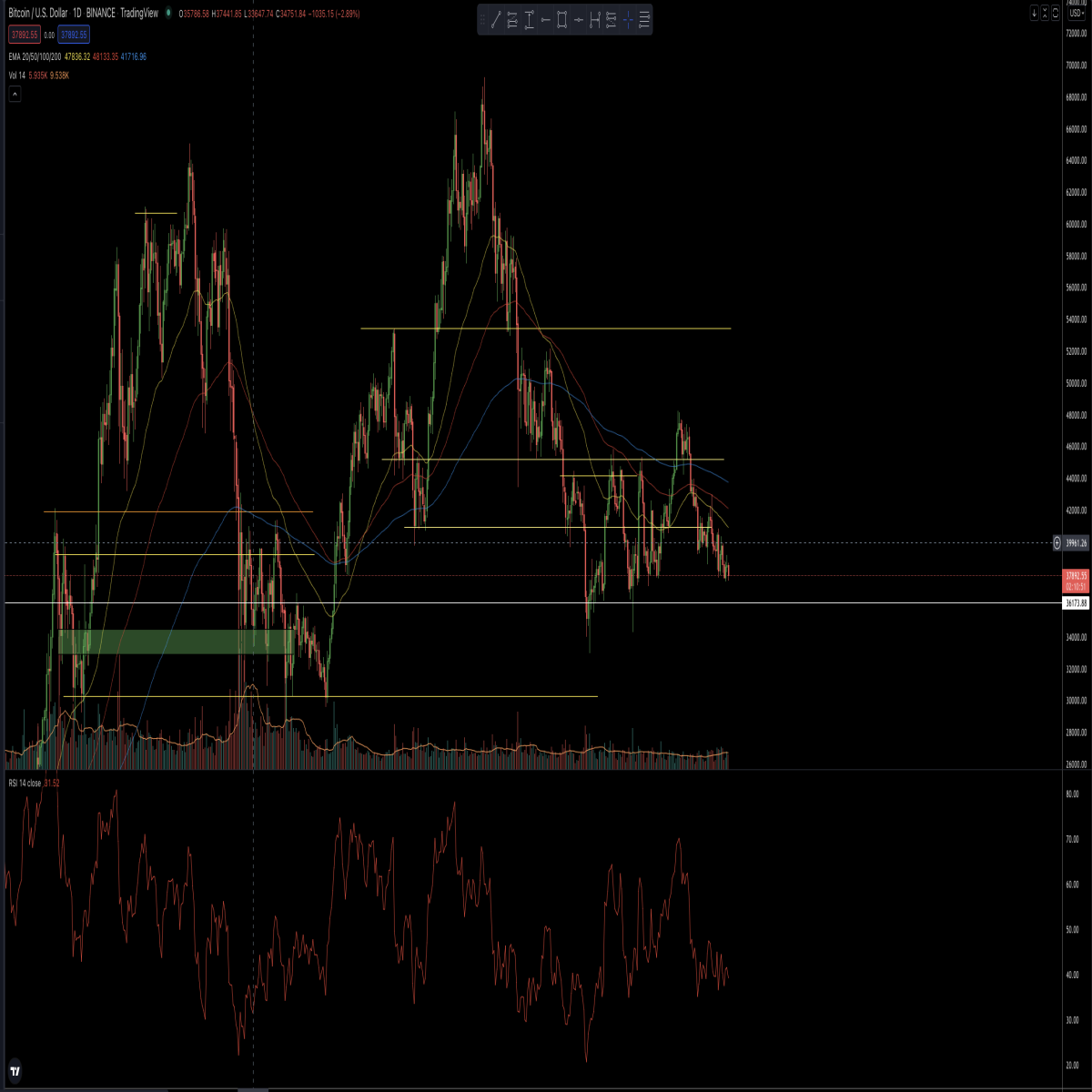The width and height of the screenshot is (1092, 1092).
Task: Select the rectangle shape tool
Action: [x=561, y=19]
